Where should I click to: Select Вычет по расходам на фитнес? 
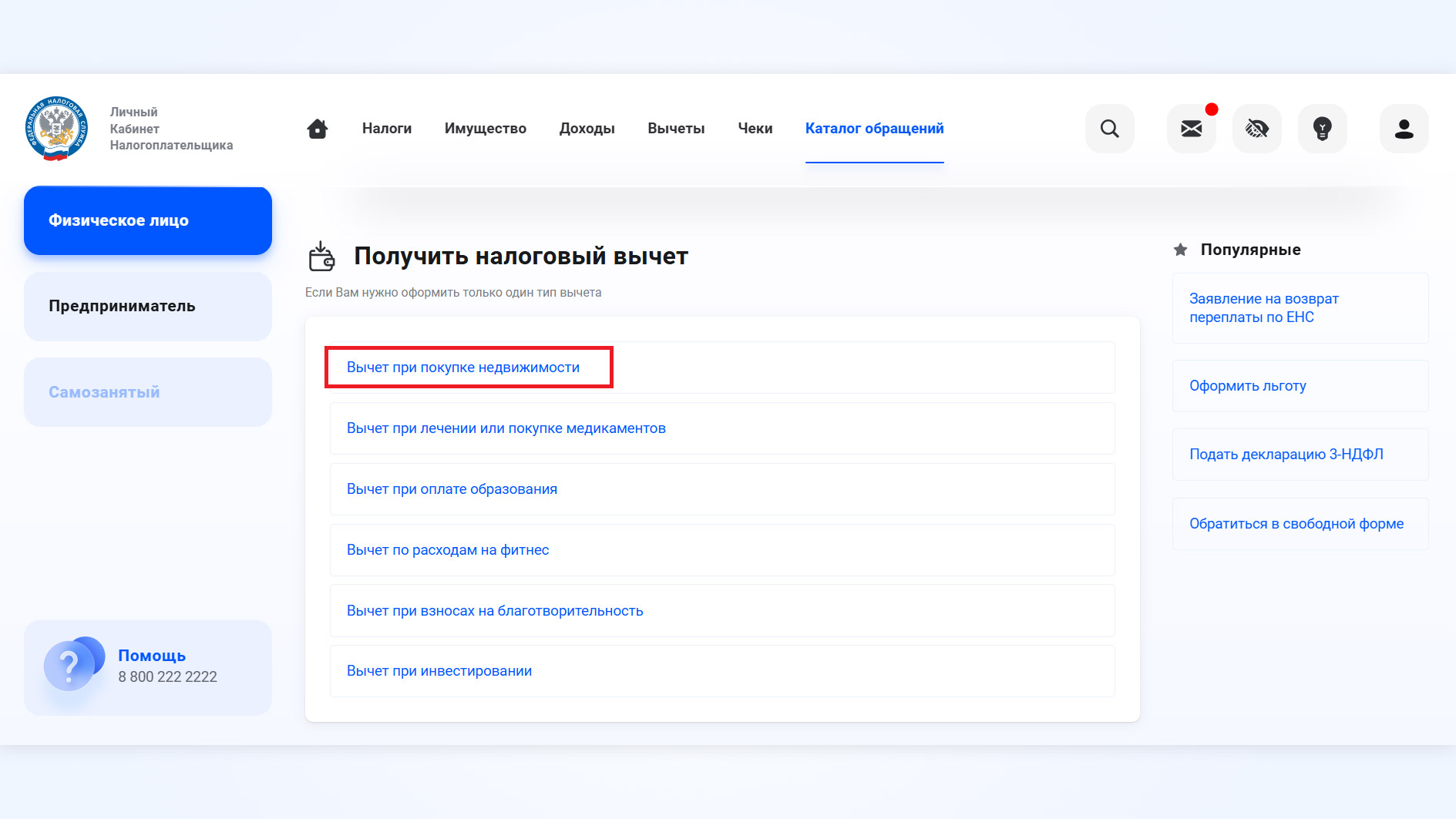pos(448,550)
